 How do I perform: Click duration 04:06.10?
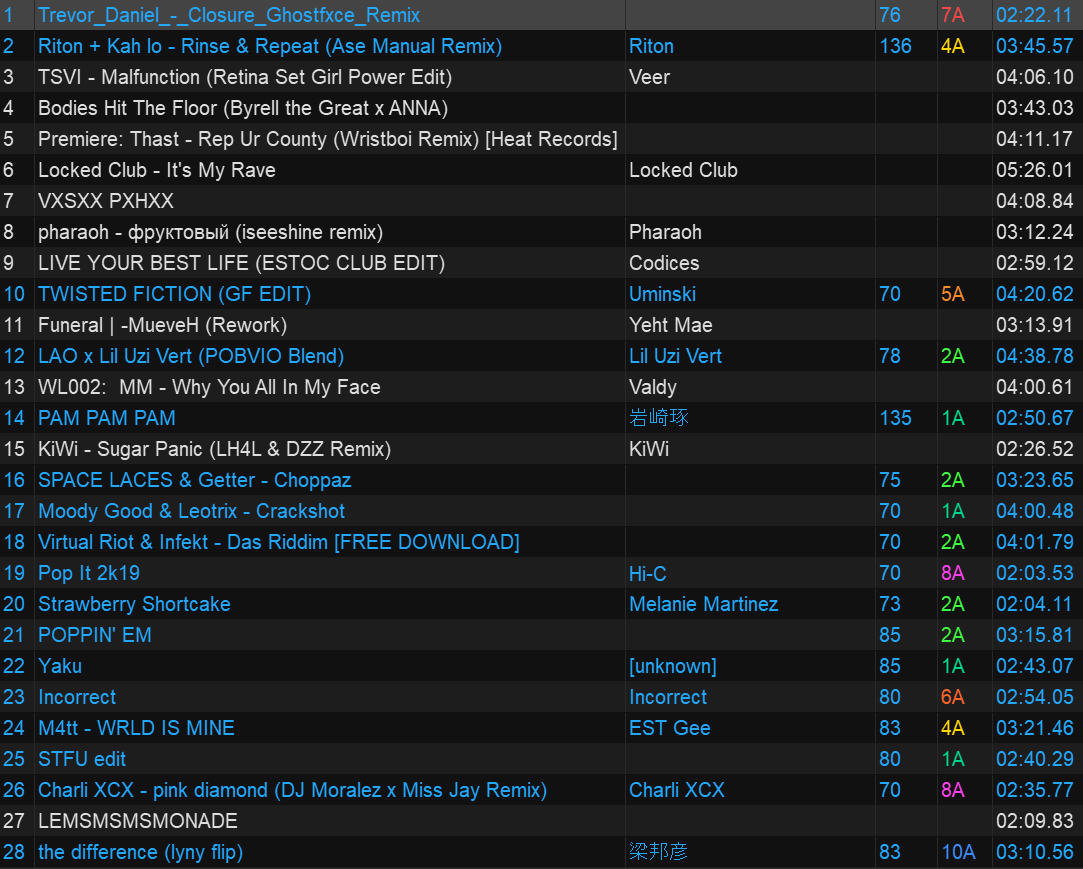coord(1035,77)
